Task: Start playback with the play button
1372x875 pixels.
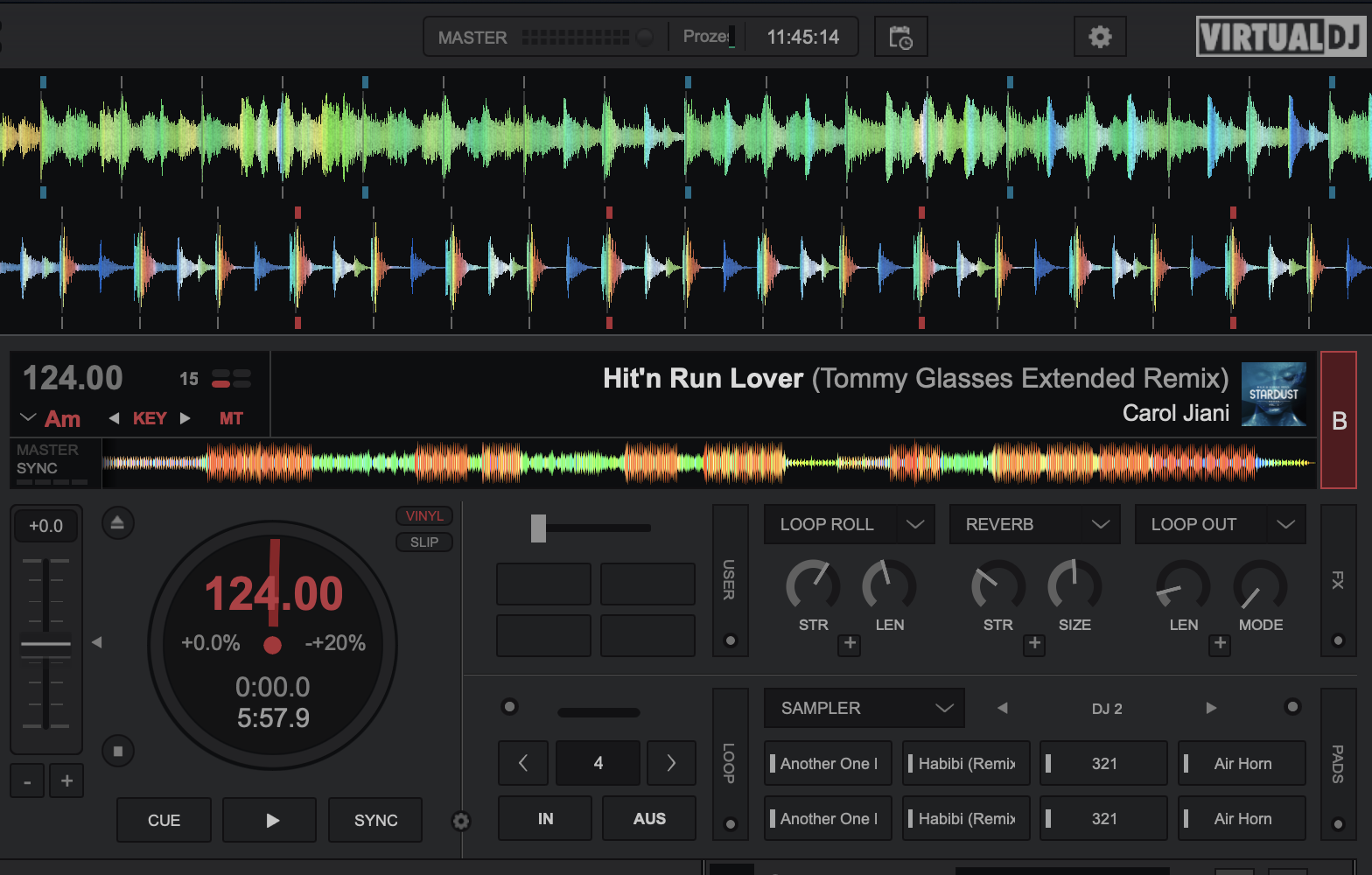Action: click(x=269, y=820)
